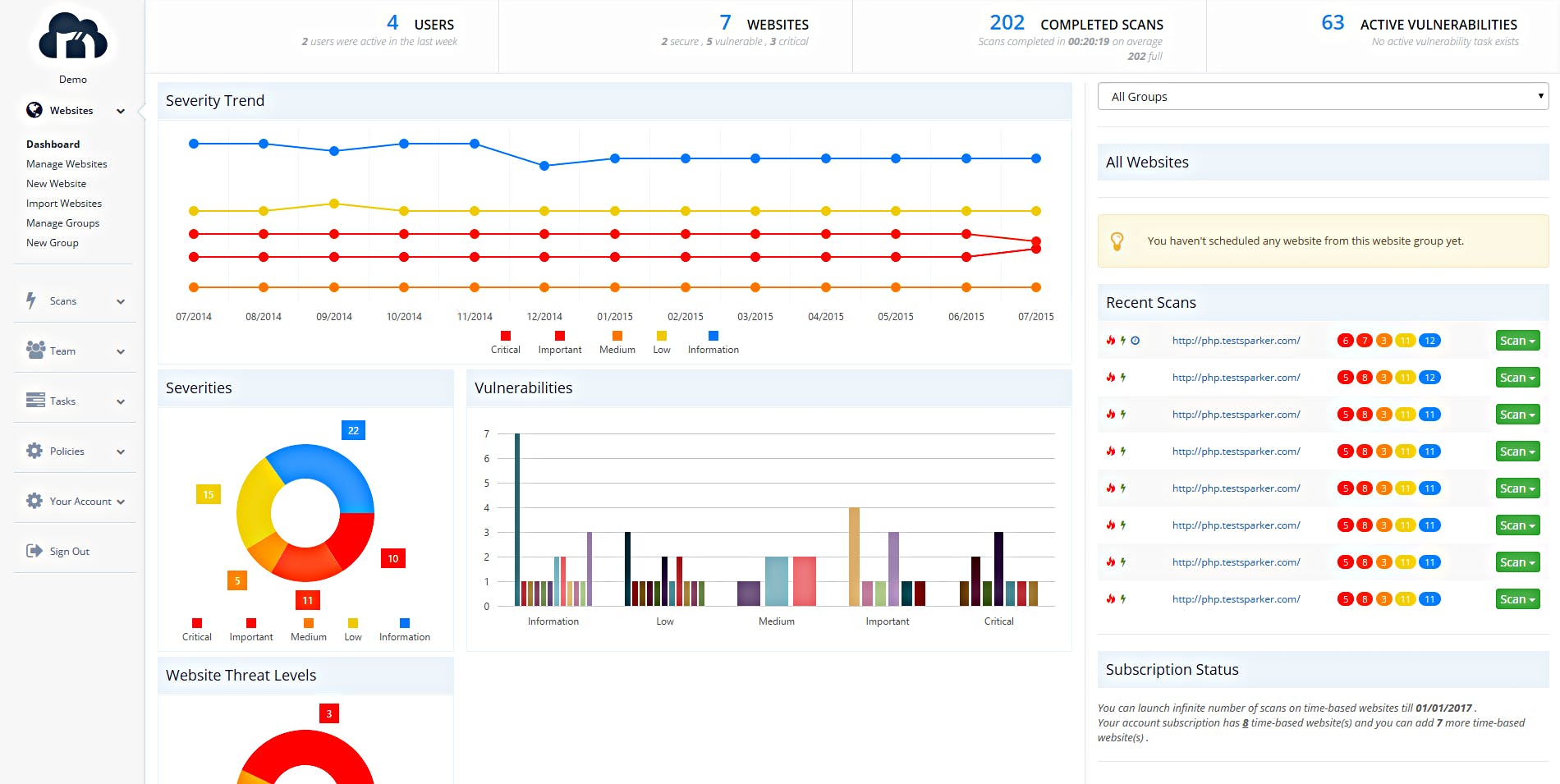This screenshot has width=1560, height=784.
Task: Click the red 6 critical count badge
Action: pos(1345,341)
